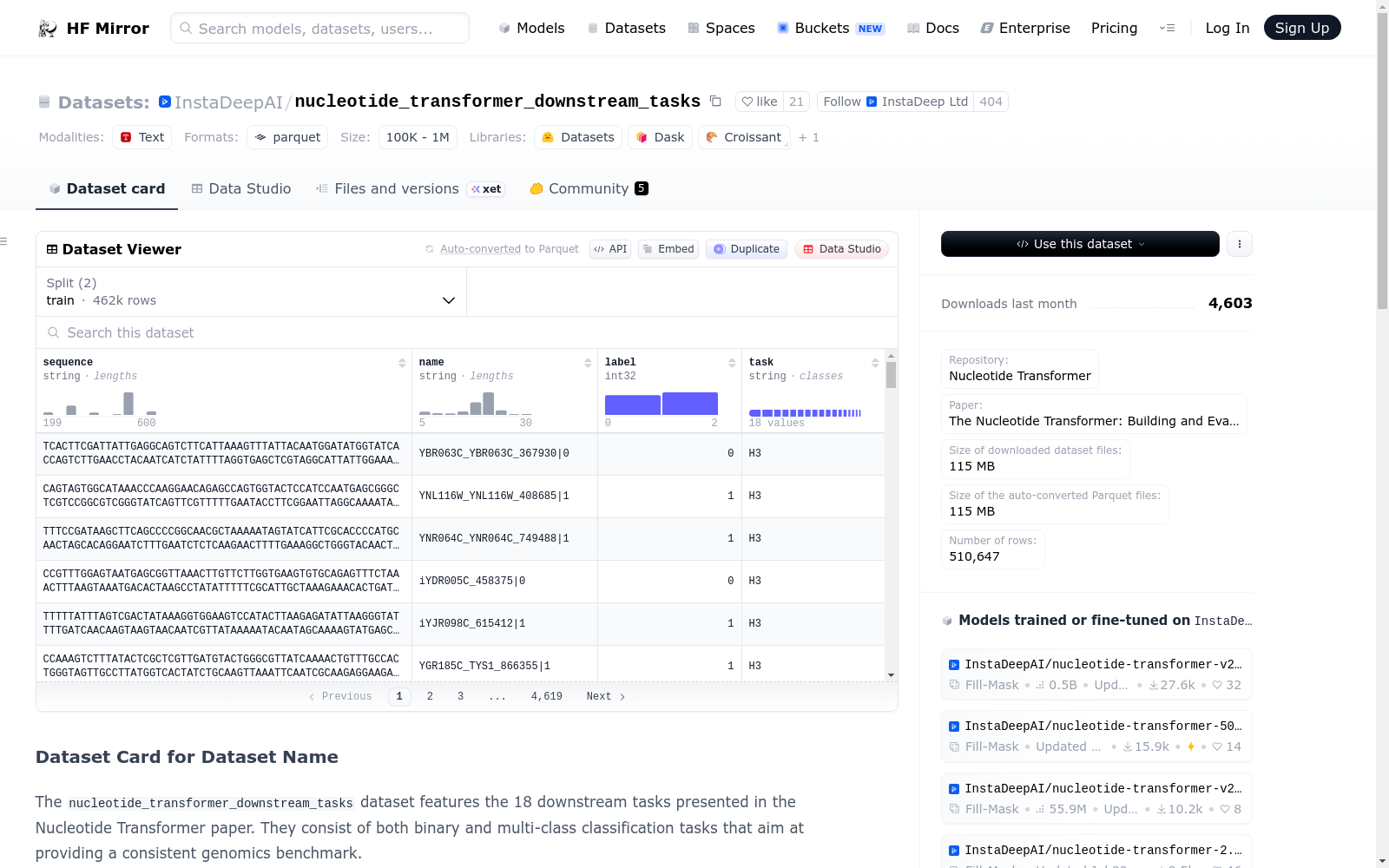
Task: Click the label column histogram bar
Action: (x=662, y=404)
